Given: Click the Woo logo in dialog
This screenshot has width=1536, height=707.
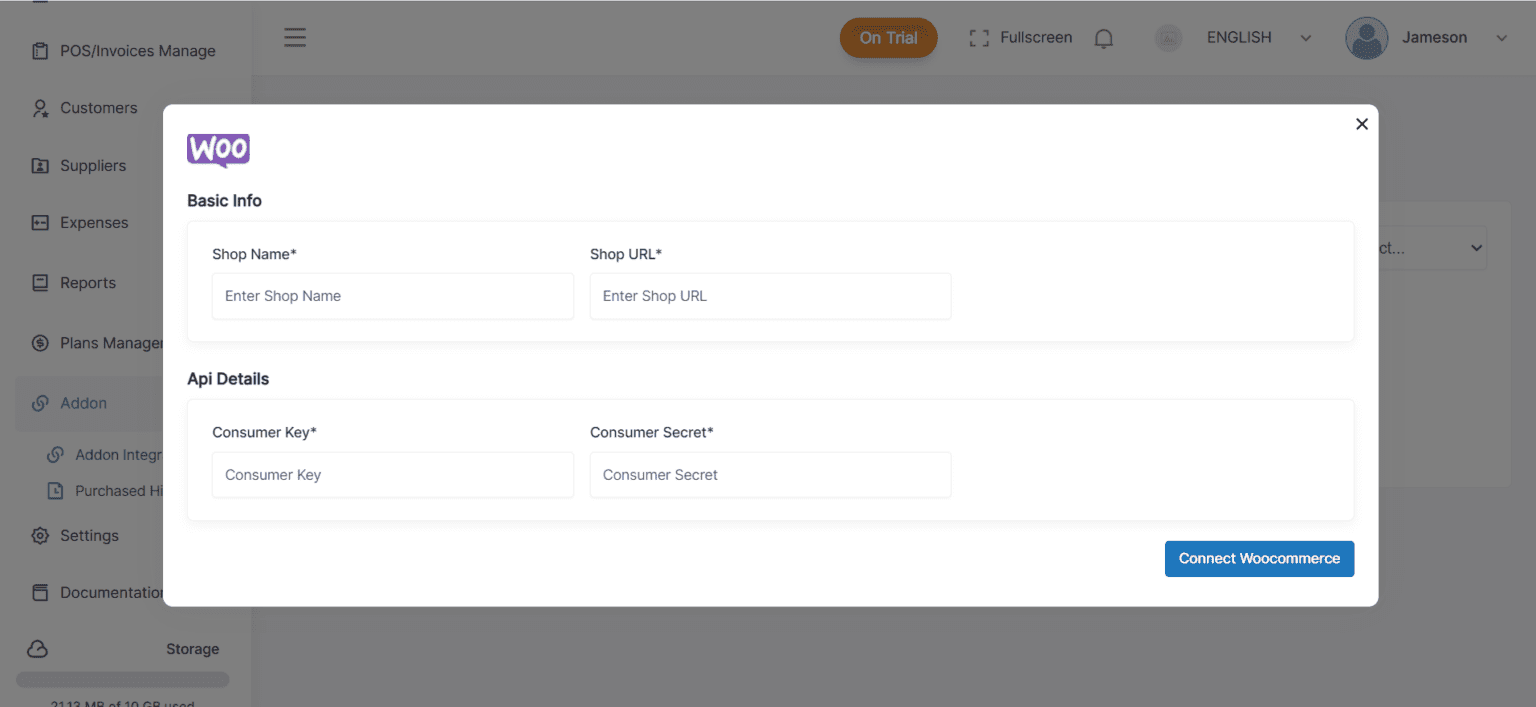Looking at the screenshot, I should [218, 151].
